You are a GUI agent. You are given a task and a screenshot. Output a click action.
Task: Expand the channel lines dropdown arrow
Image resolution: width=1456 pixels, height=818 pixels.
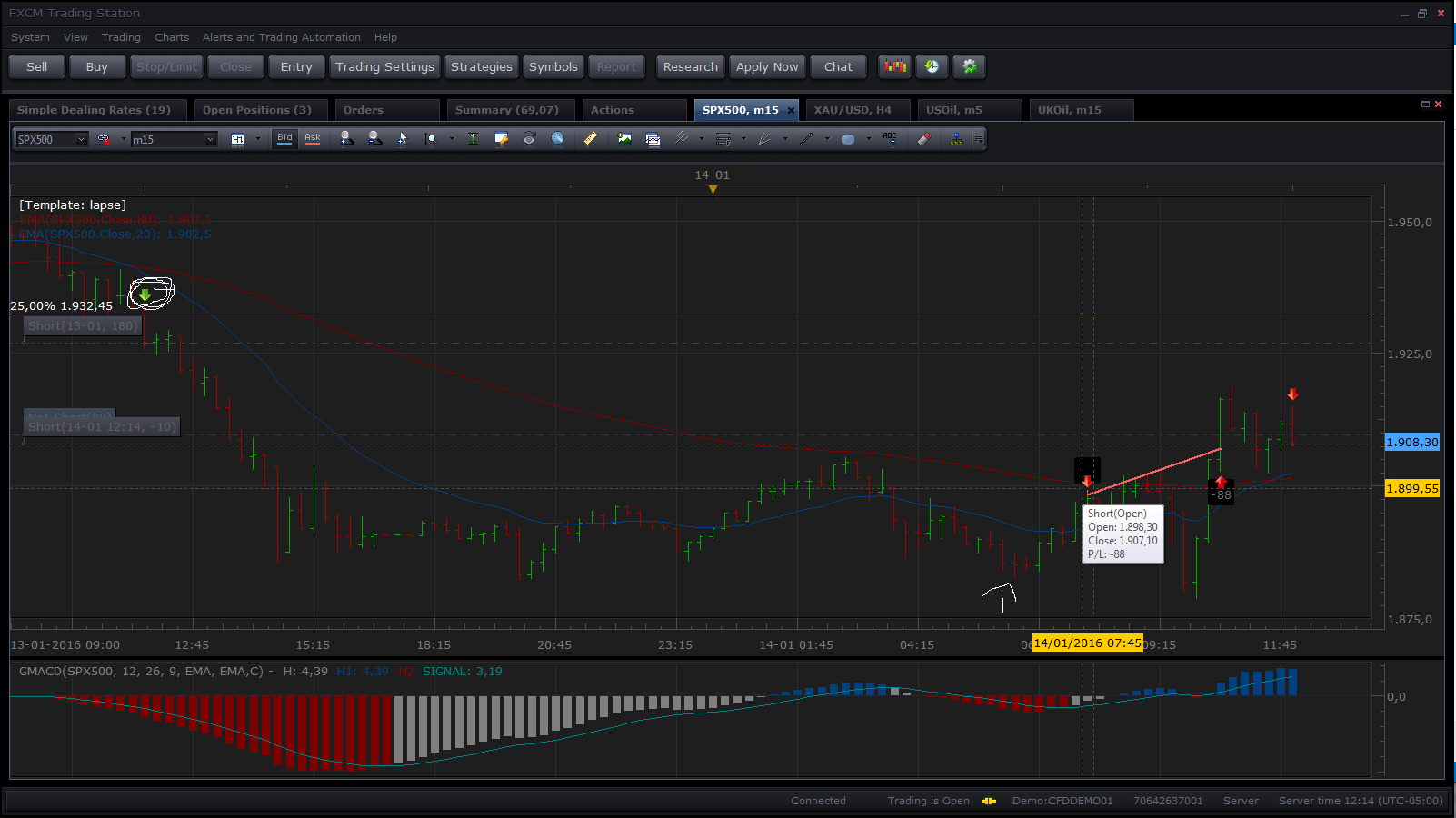702,139
